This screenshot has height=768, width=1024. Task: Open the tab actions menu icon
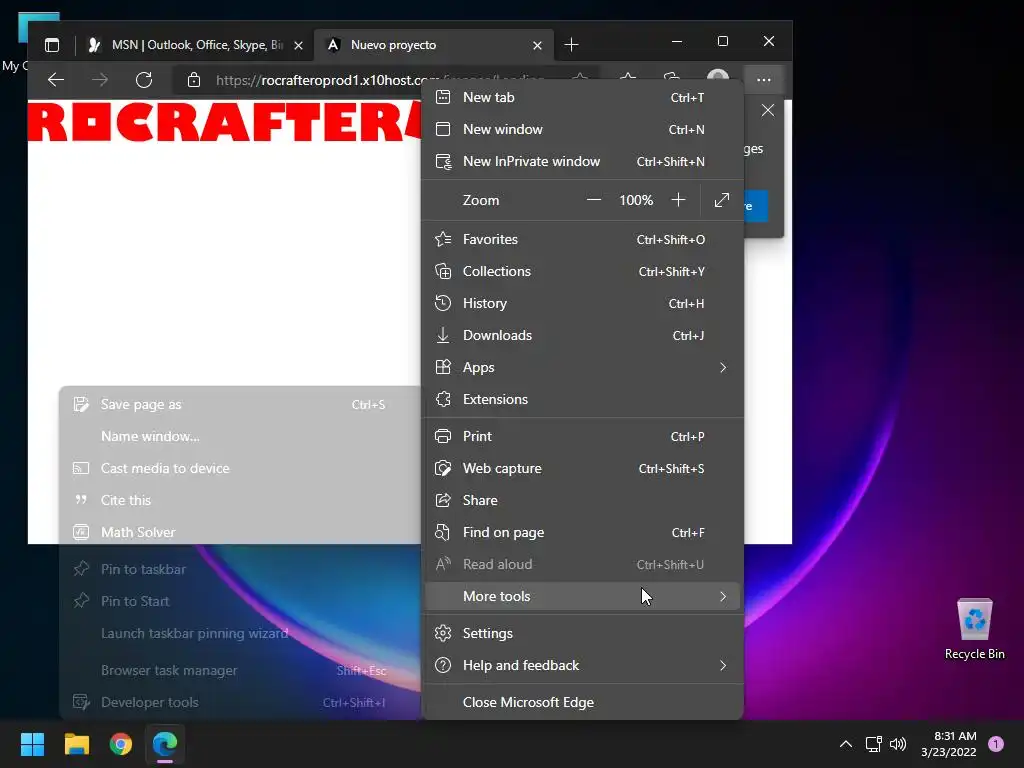[52, 45]
